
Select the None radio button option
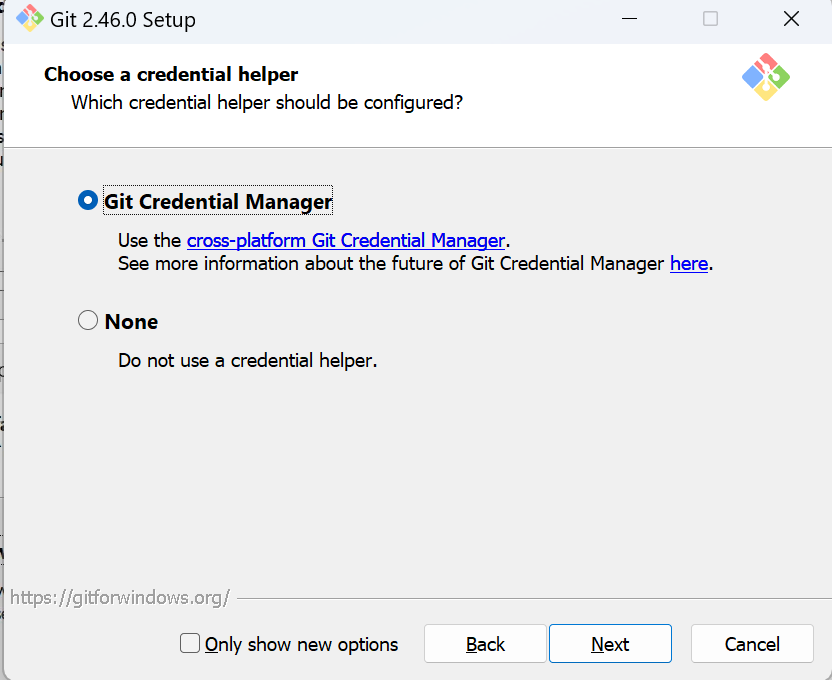click(x=88, y=320)
